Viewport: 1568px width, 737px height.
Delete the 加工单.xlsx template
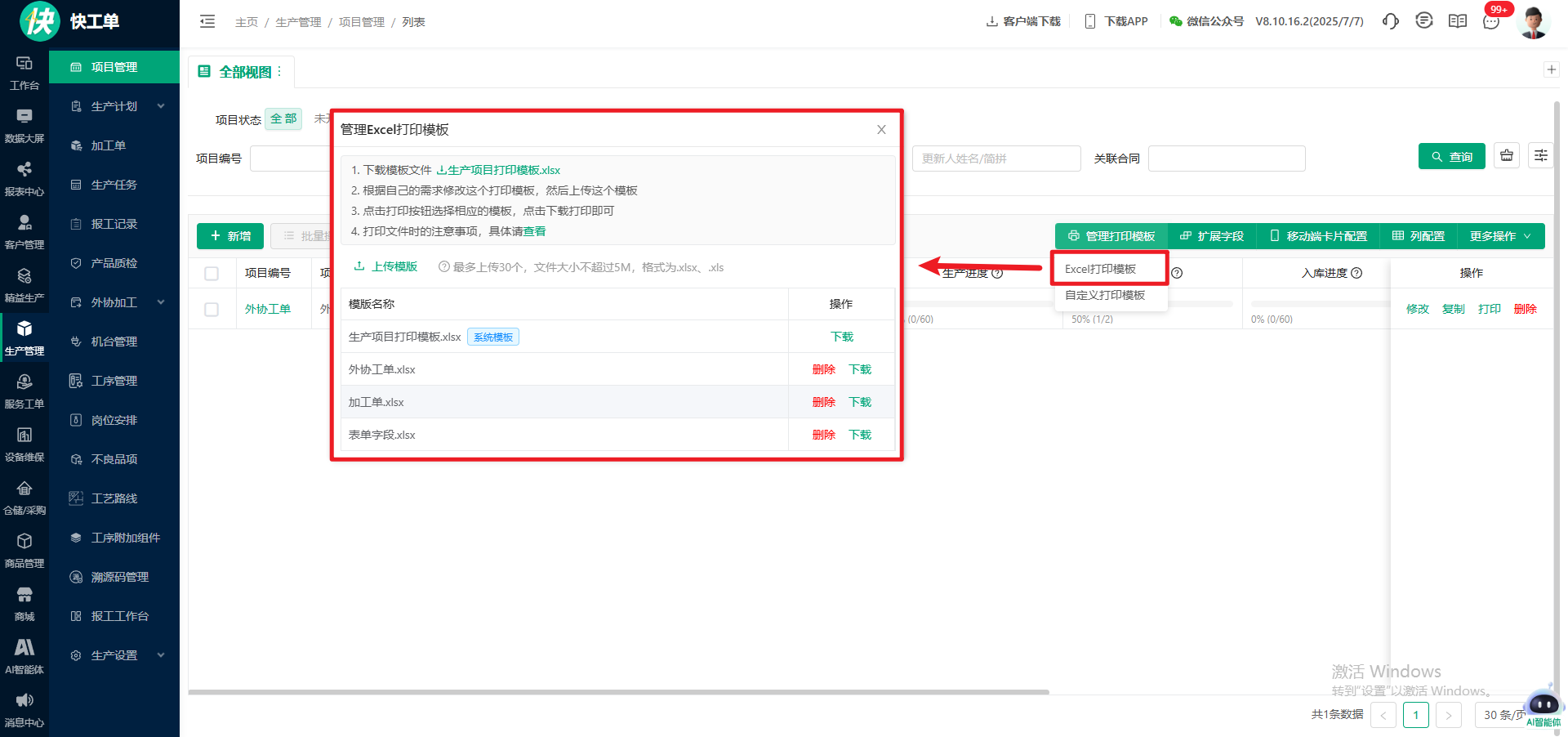point(823,402)
